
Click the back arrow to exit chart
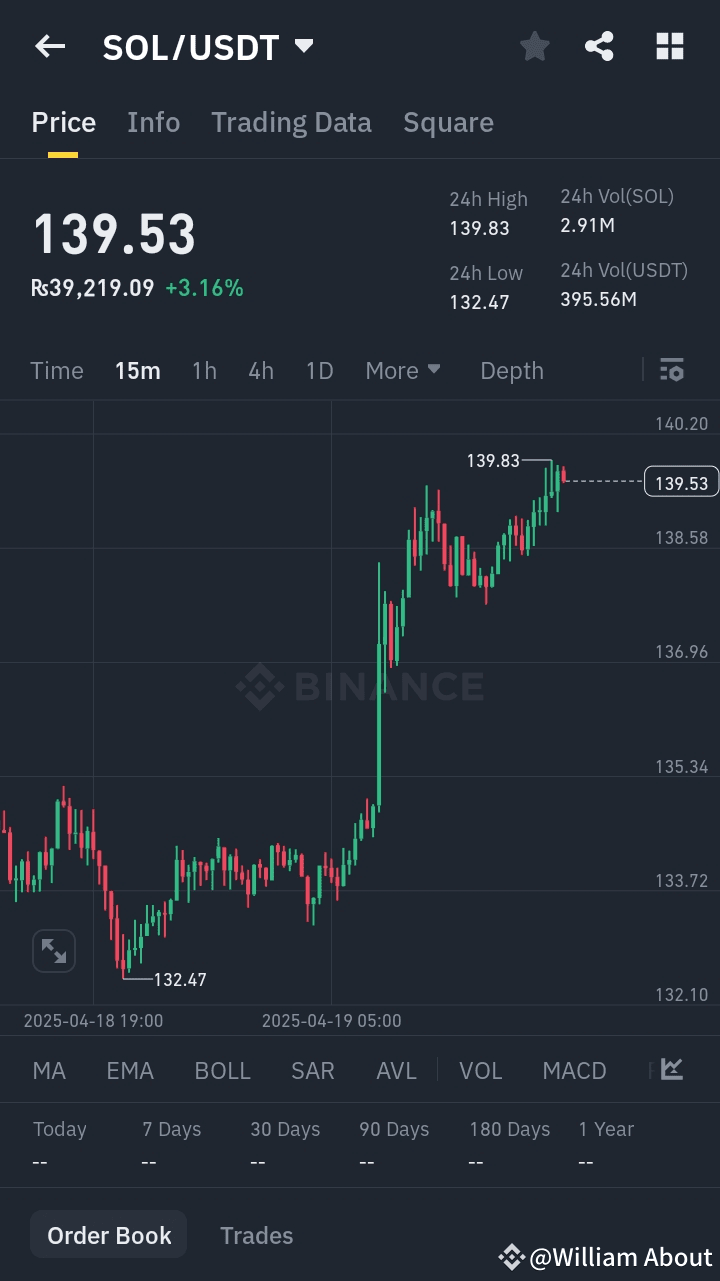50,46
